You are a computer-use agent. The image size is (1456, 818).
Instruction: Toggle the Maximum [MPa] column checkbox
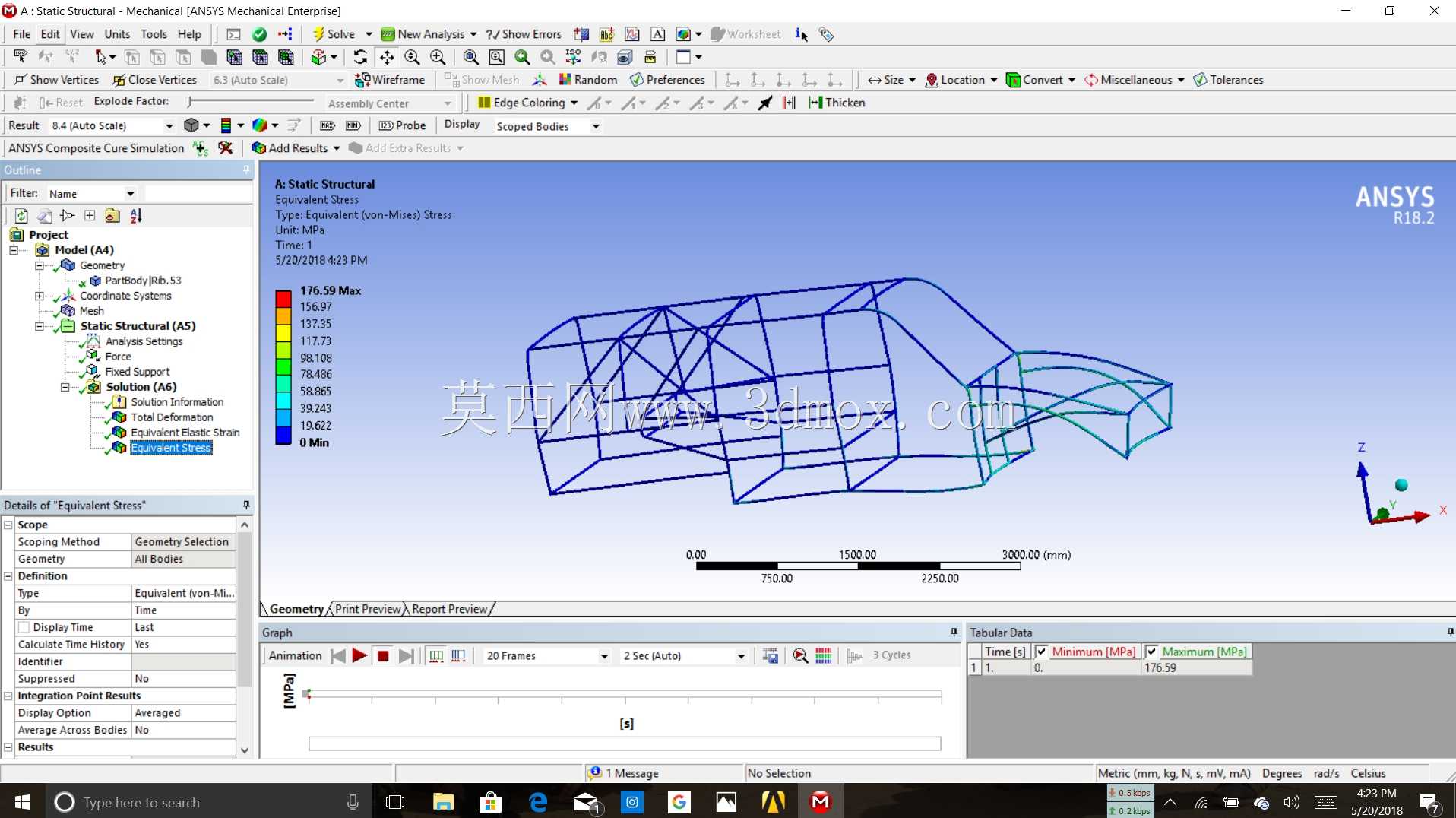coord(1151,652)
